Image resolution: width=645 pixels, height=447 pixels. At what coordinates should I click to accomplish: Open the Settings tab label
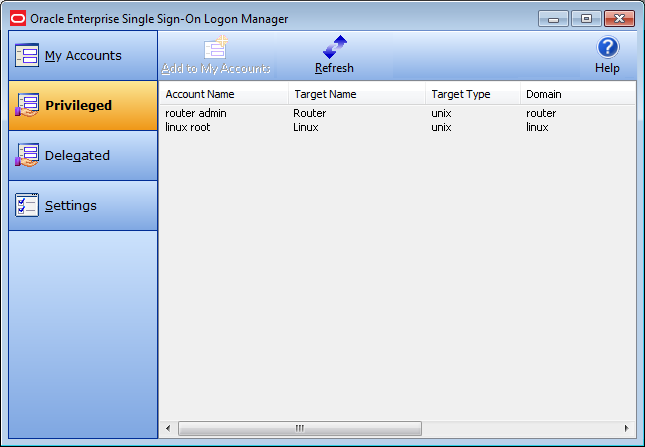point(71,205)
